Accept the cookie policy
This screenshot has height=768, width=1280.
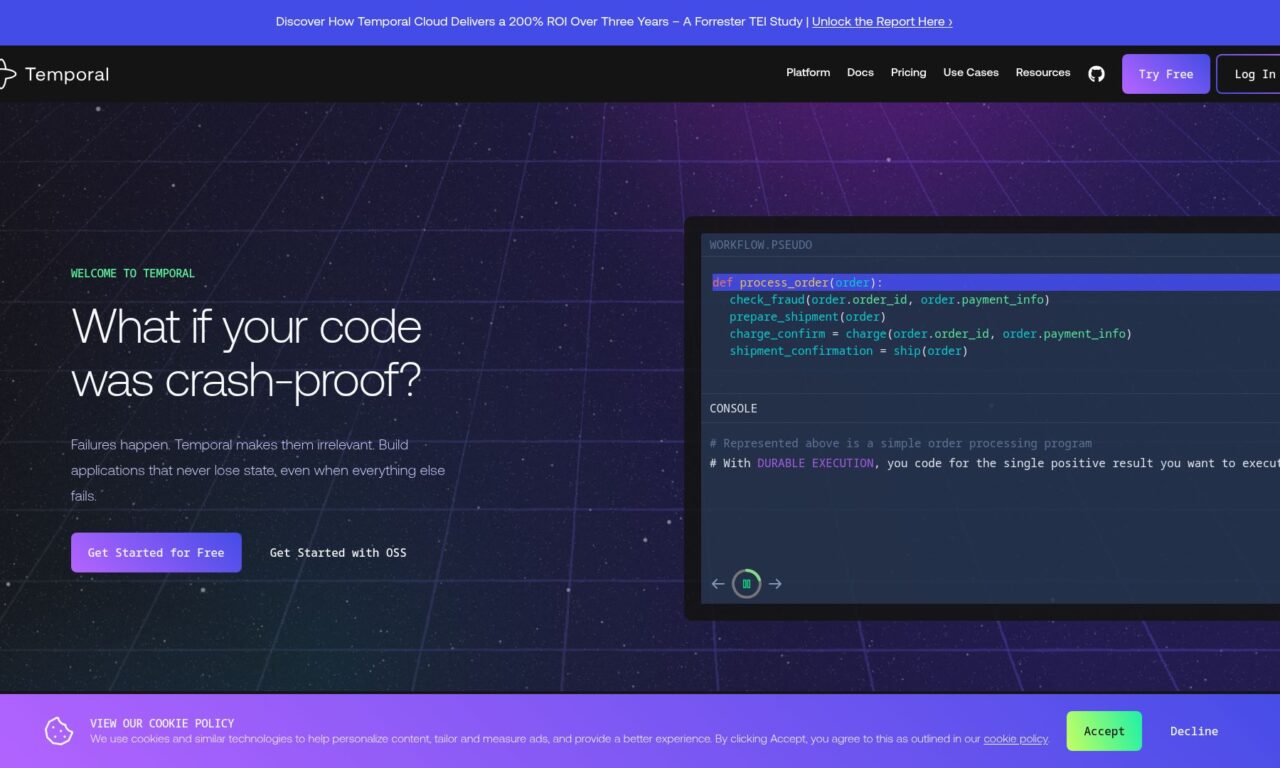click(1104, 731)
